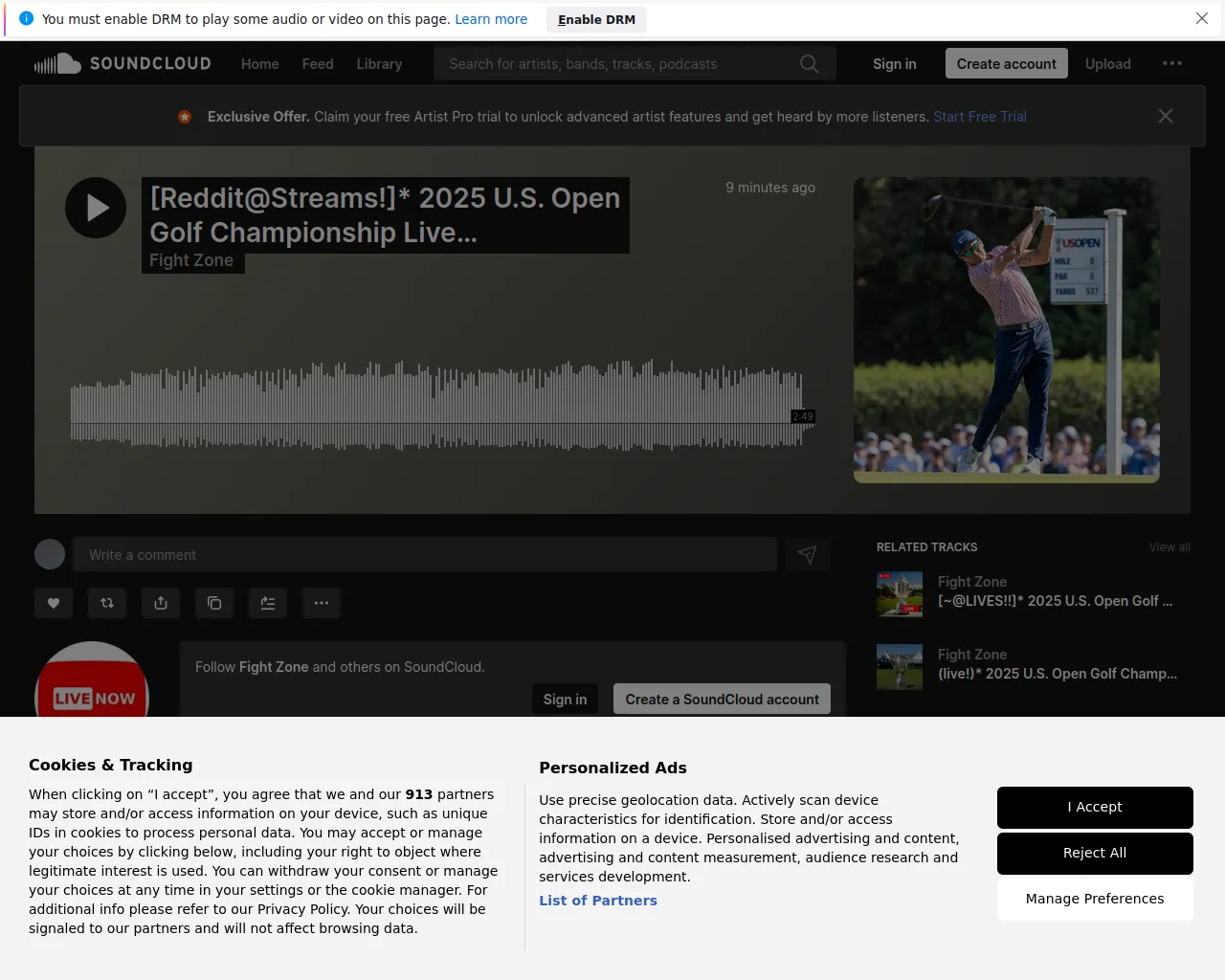Click the commenter avatar circle
The image size is (1225, 980).
coord(50,554)
